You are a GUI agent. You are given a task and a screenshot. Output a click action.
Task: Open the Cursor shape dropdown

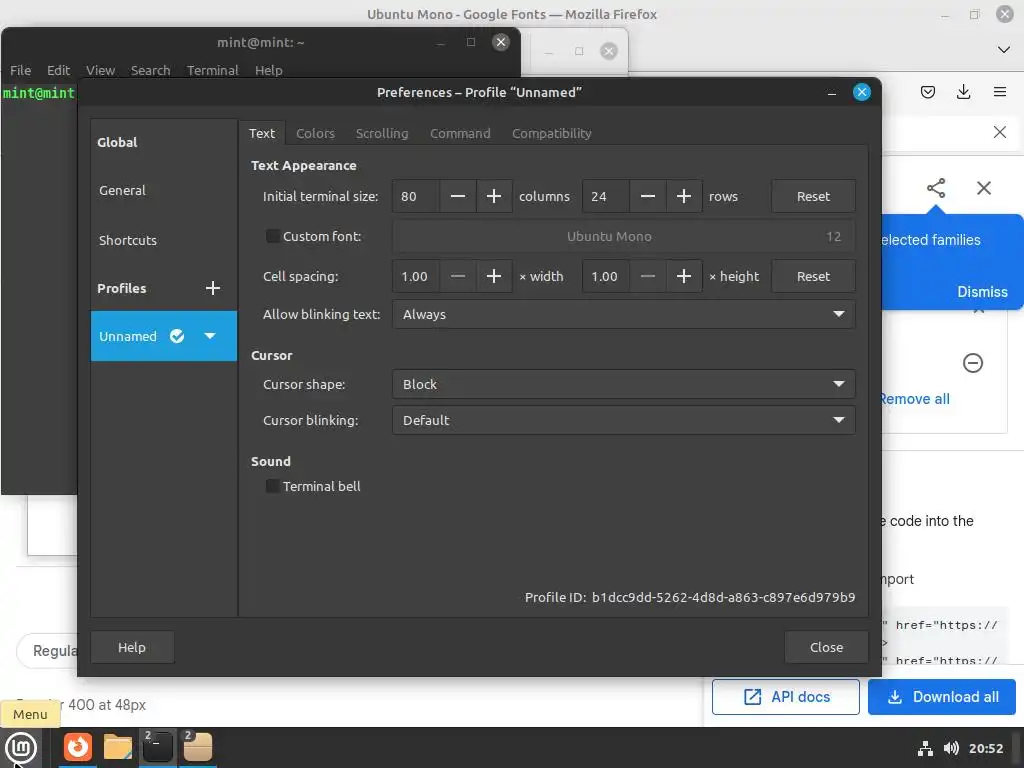(624, 384)
